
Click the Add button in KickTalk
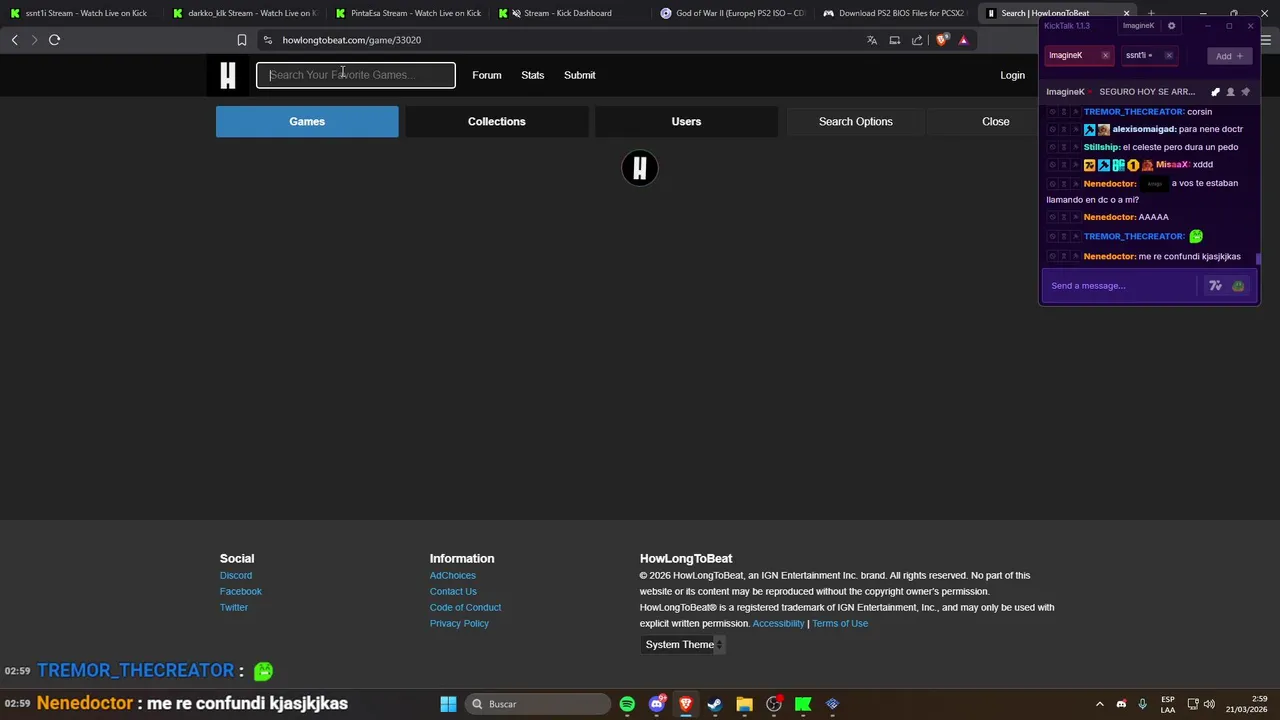point(1229,56)
